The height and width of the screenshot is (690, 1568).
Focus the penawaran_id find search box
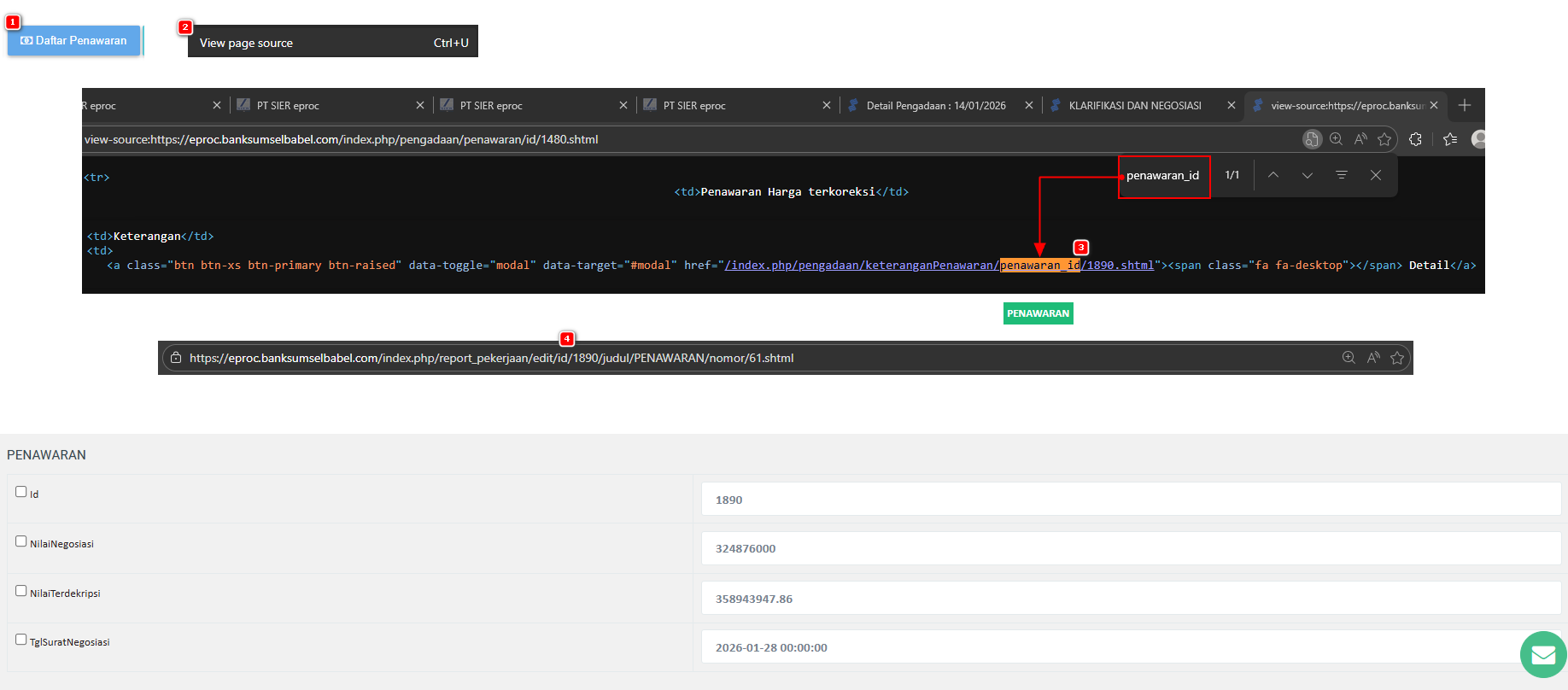tap(1163, 176)
